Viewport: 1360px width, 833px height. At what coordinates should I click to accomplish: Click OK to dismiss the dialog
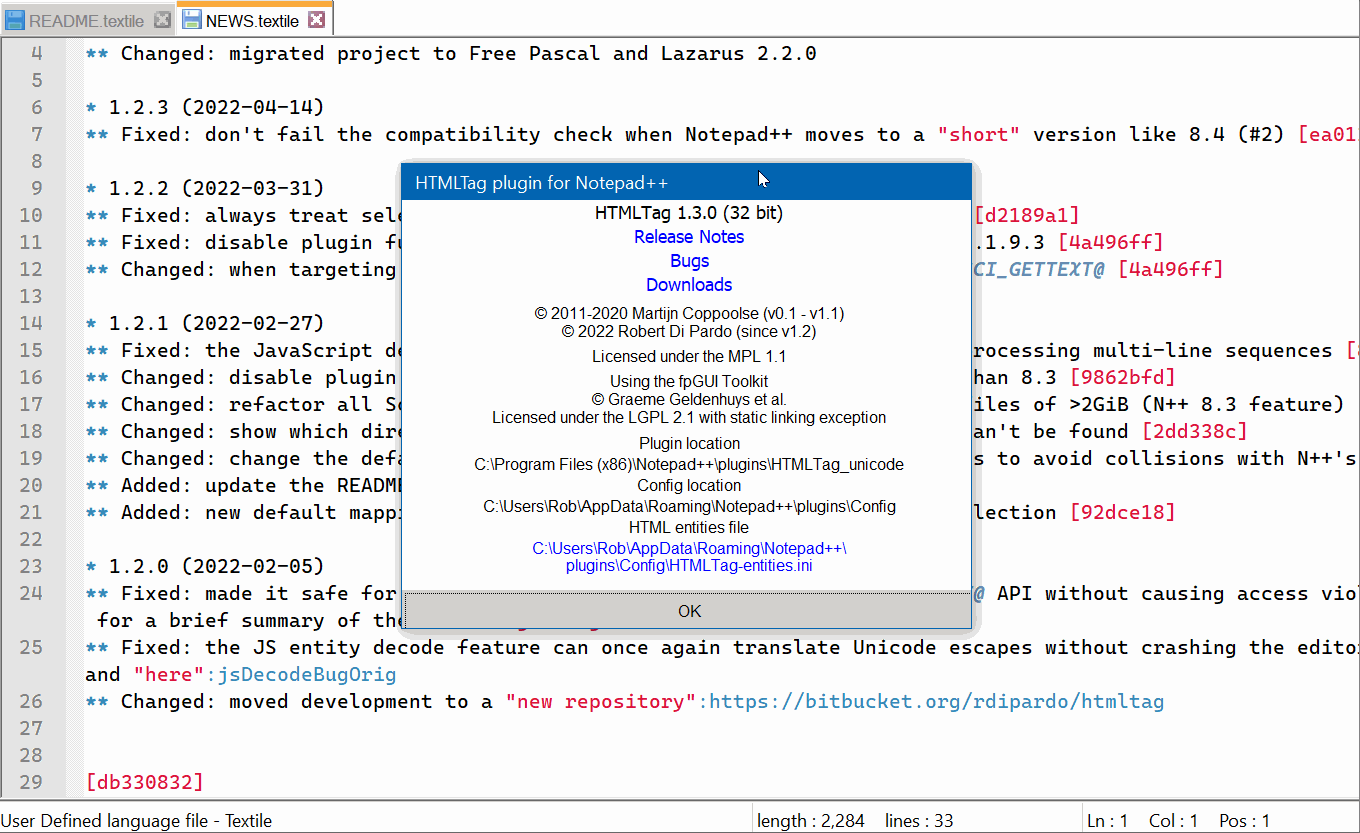689,611
